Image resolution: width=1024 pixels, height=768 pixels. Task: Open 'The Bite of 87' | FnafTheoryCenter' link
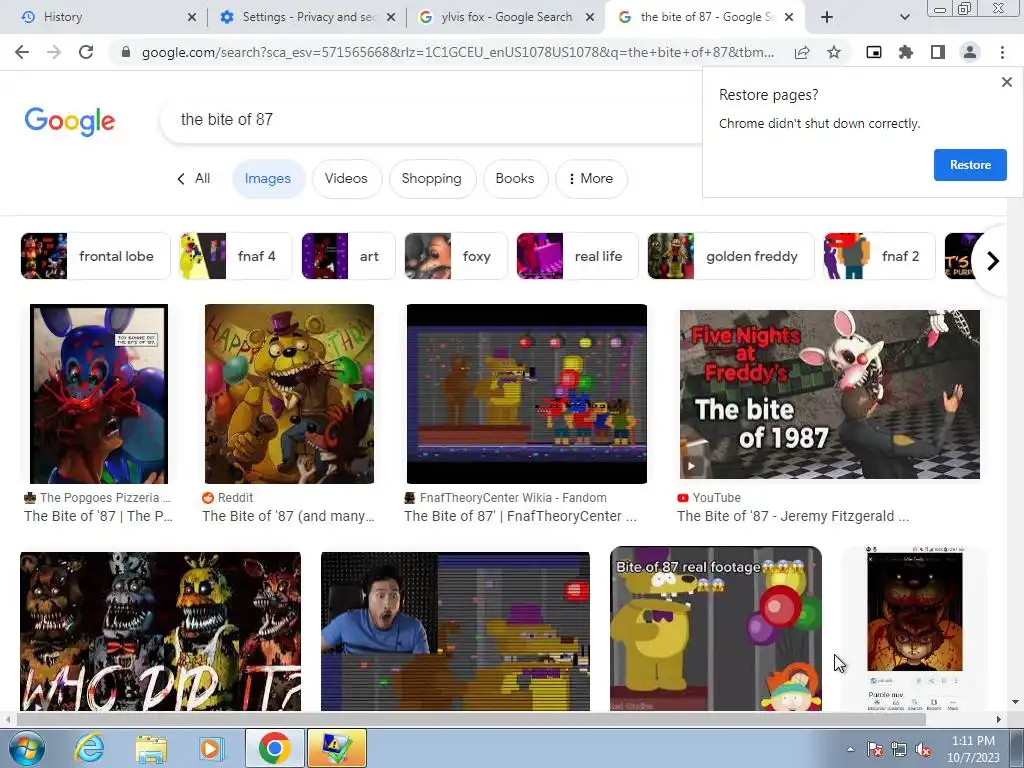click(x=520, y=516)
